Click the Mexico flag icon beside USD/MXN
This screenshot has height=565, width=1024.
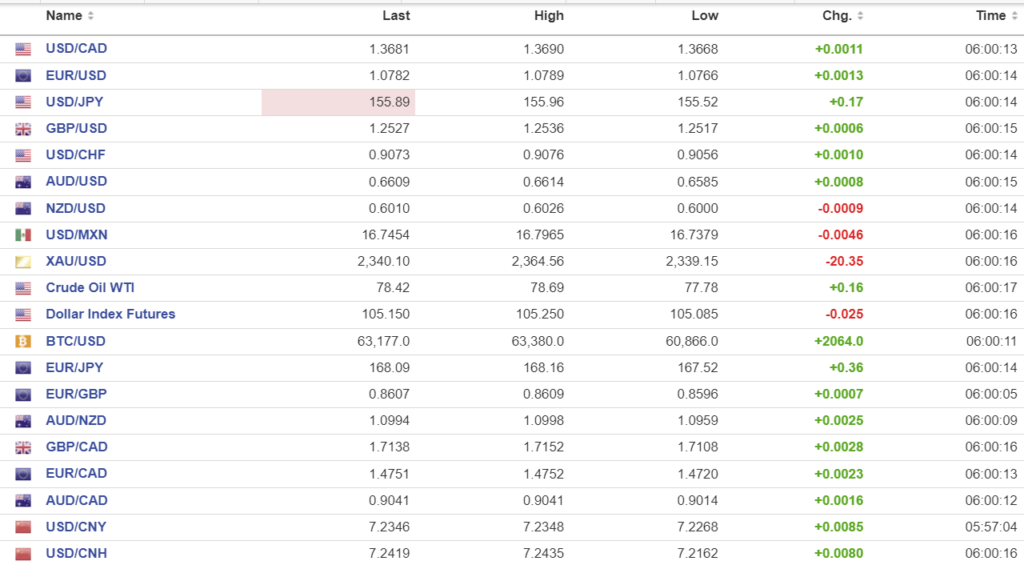23,235
